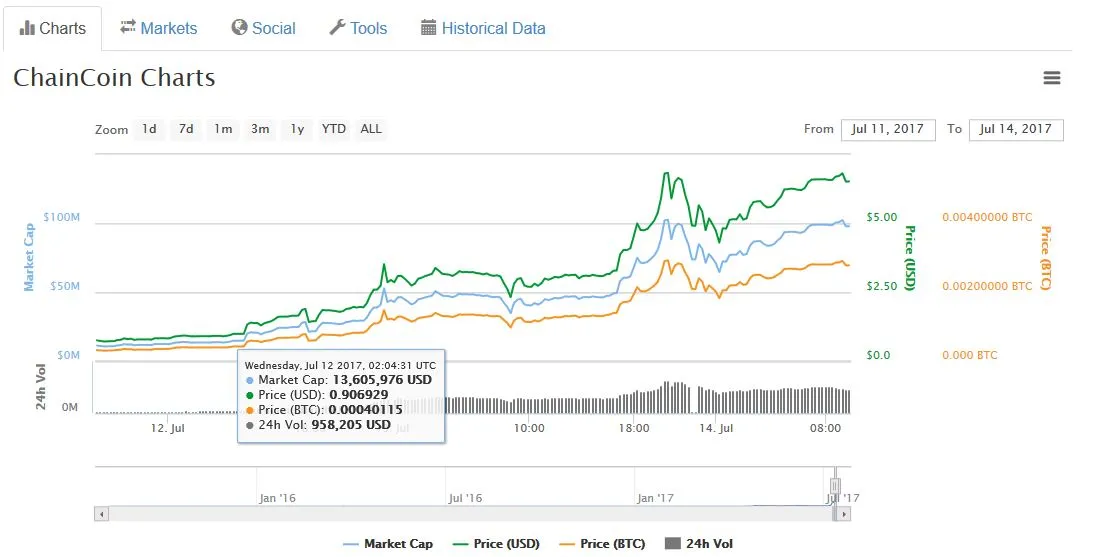The height and width of the screenshot is (557, 1095).
Task: Click the tooltip Price (USD) value 0.906929
Action: pyautogui.click(x=359, y=395)
